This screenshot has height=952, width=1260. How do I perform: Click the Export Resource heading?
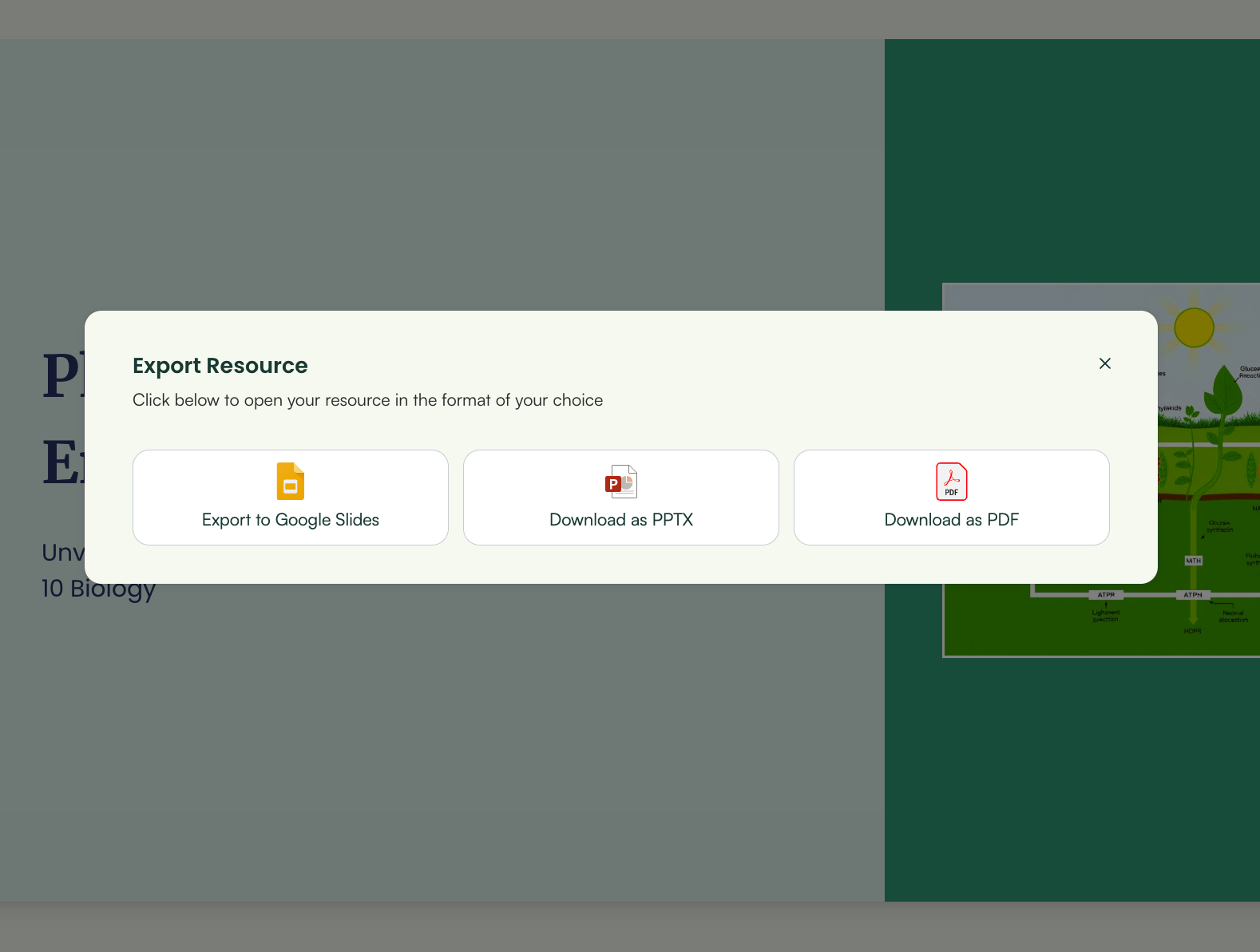(x=220, y=366)
